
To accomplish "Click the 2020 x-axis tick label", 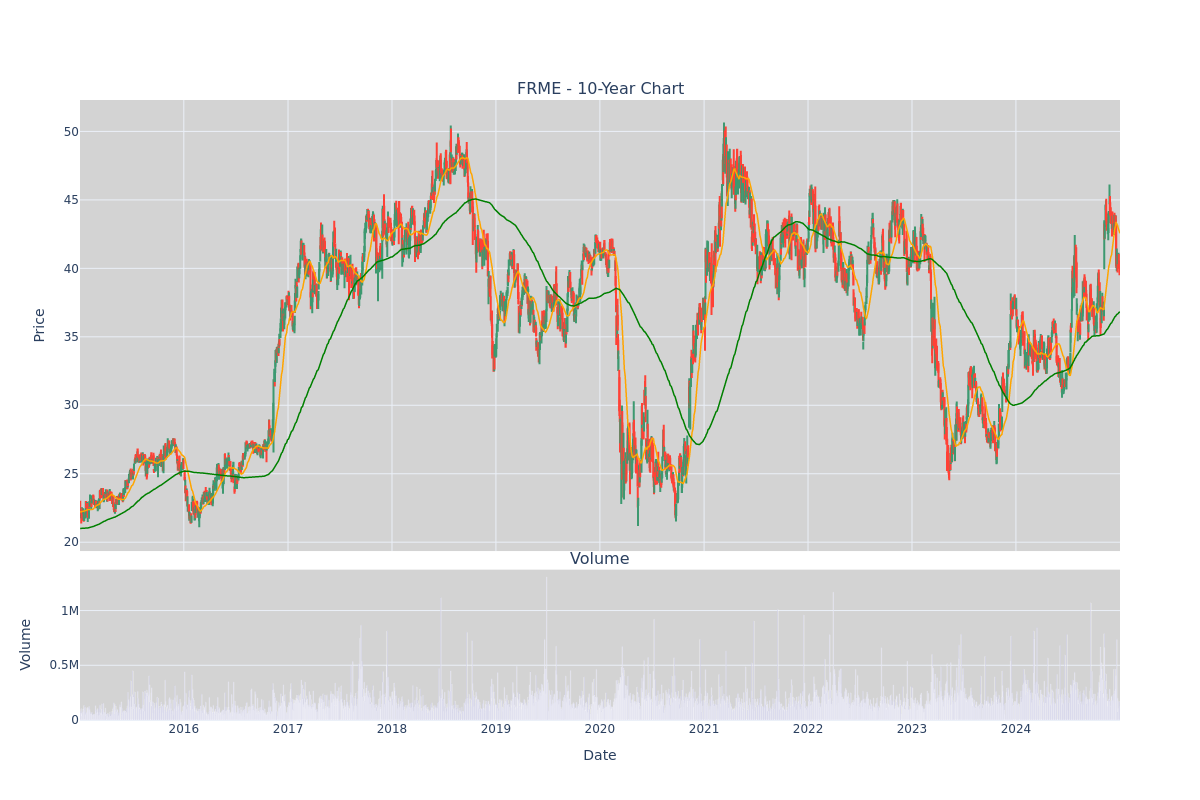I will pyautogui.click(x=600, y=729).
